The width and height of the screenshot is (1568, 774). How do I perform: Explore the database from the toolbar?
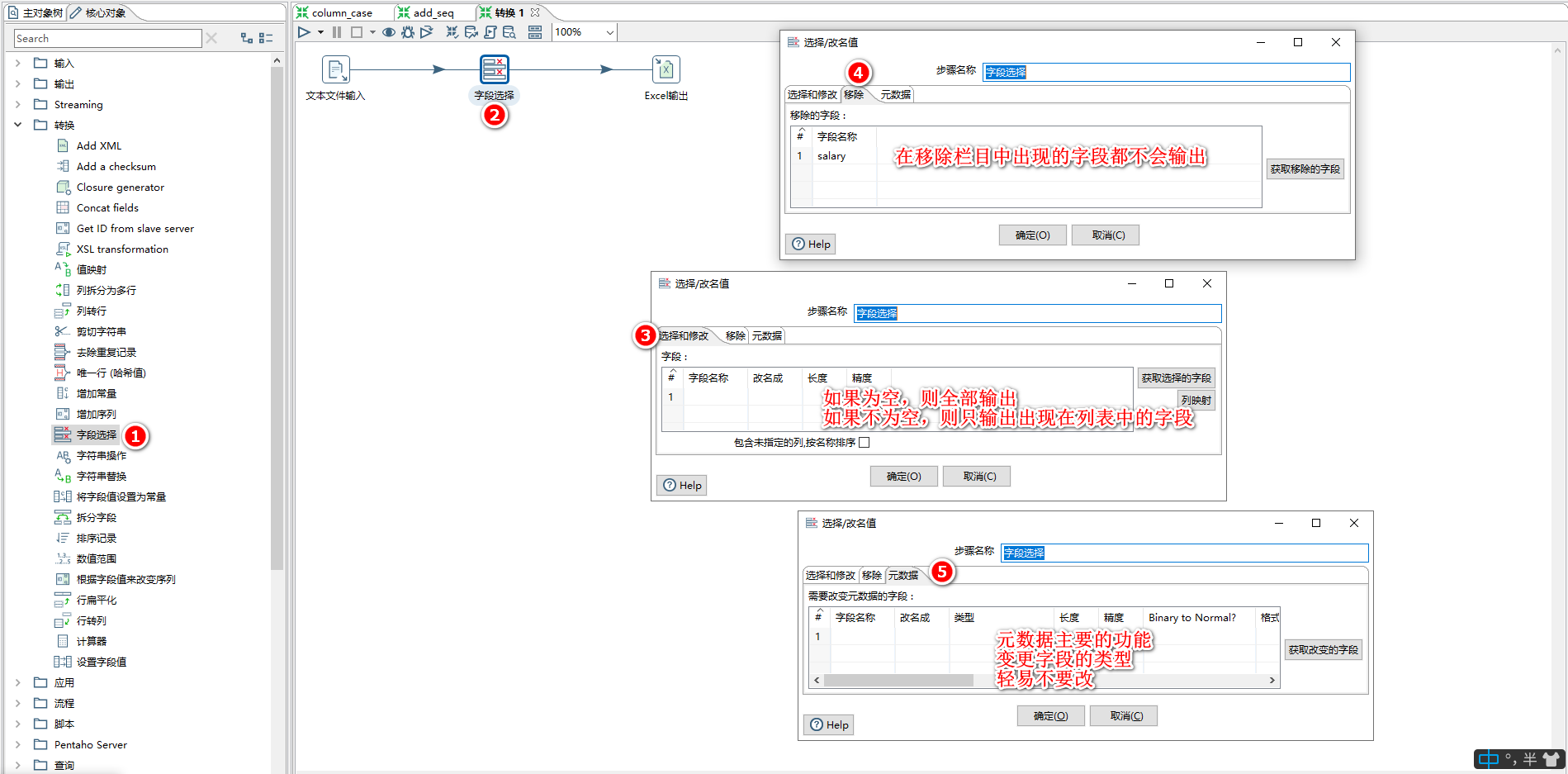[509, 32]
